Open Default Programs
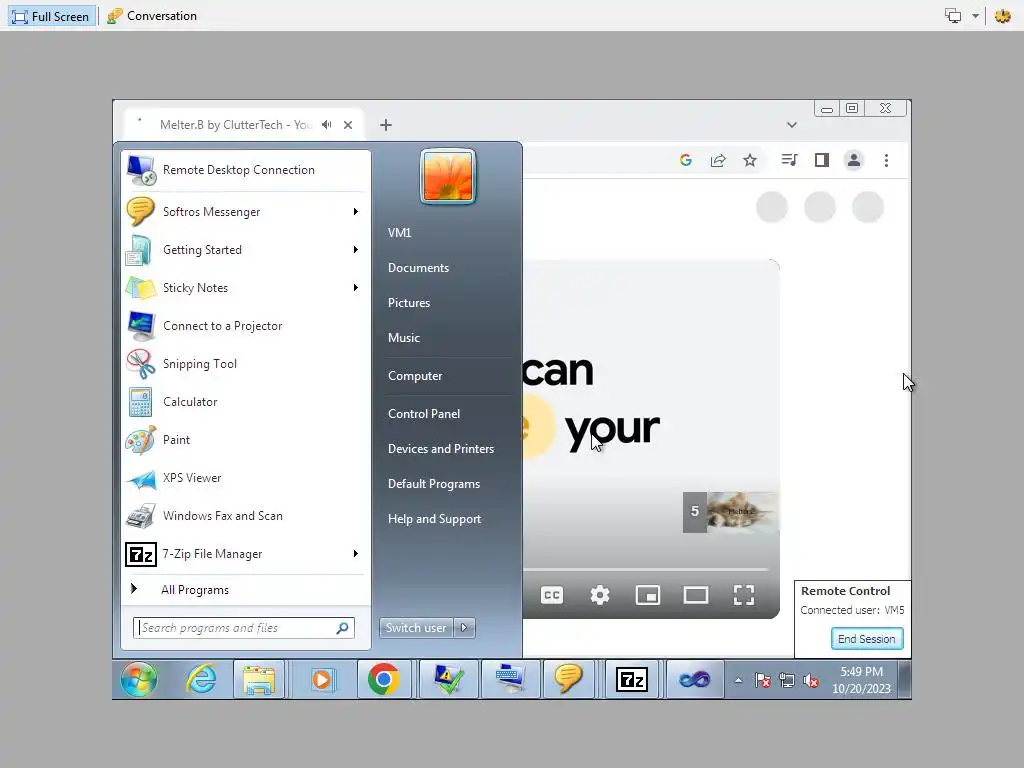 tap(434, 484)
